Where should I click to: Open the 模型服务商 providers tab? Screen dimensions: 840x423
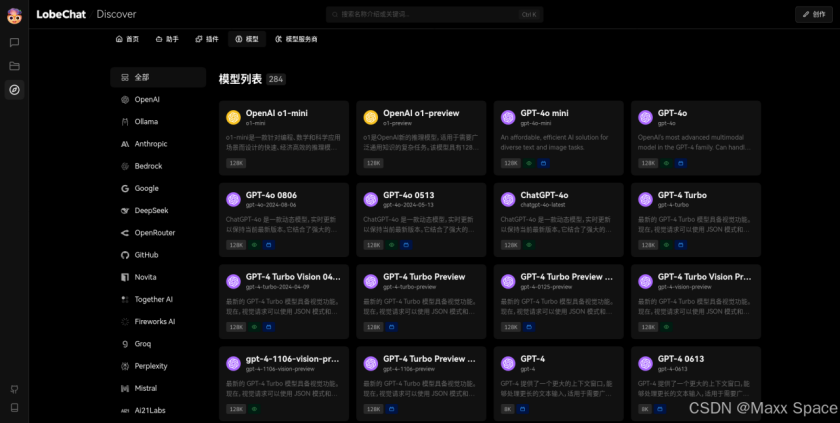click(296, 39)
